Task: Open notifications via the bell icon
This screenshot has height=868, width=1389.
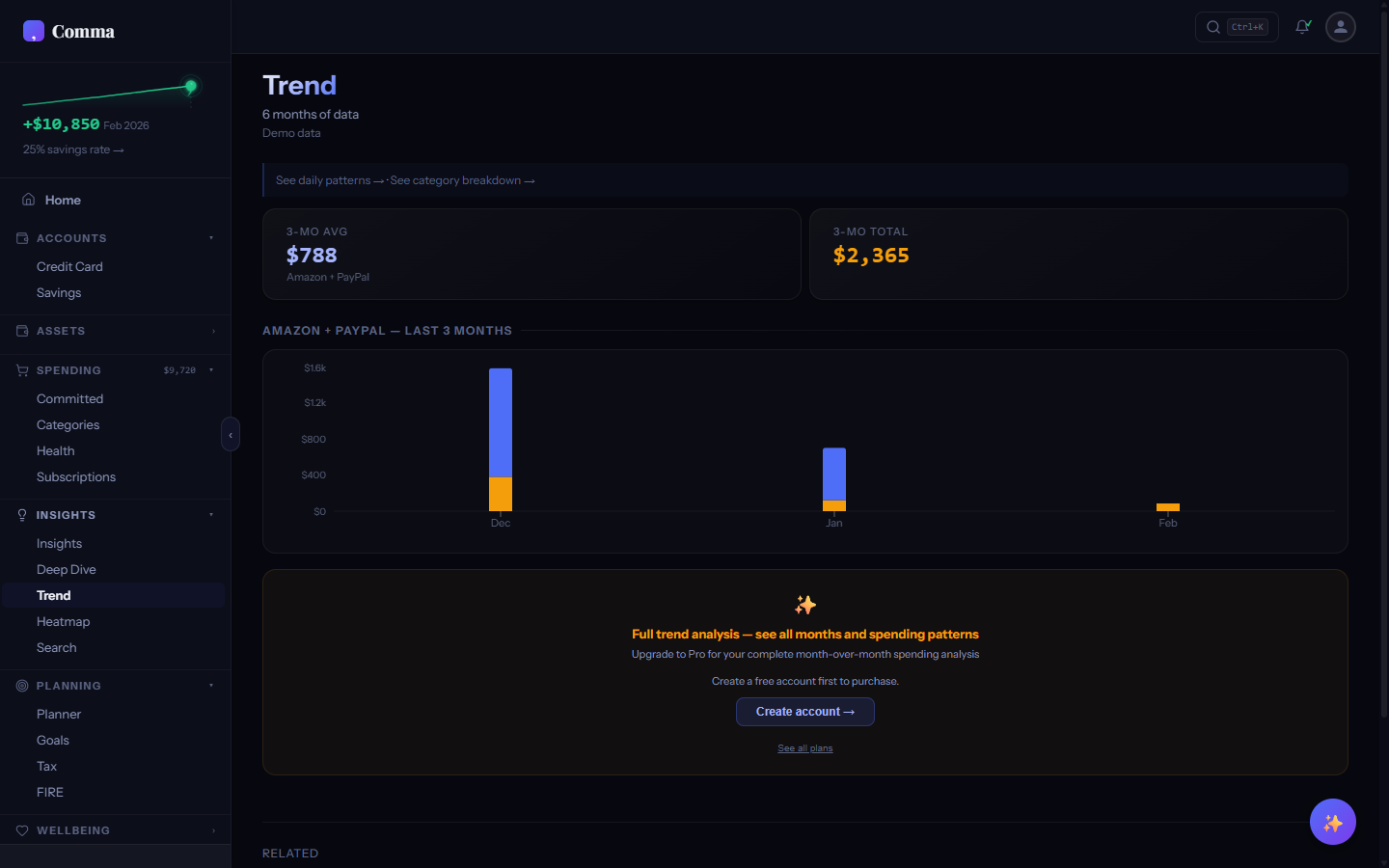Action: (x=1302, y=26)
